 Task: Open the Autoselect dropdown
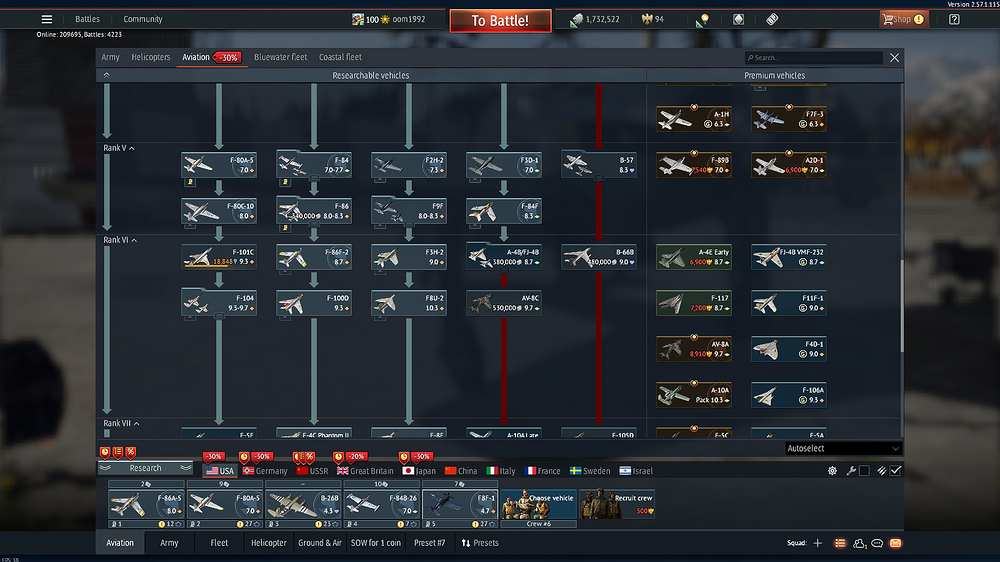point(843,448)
